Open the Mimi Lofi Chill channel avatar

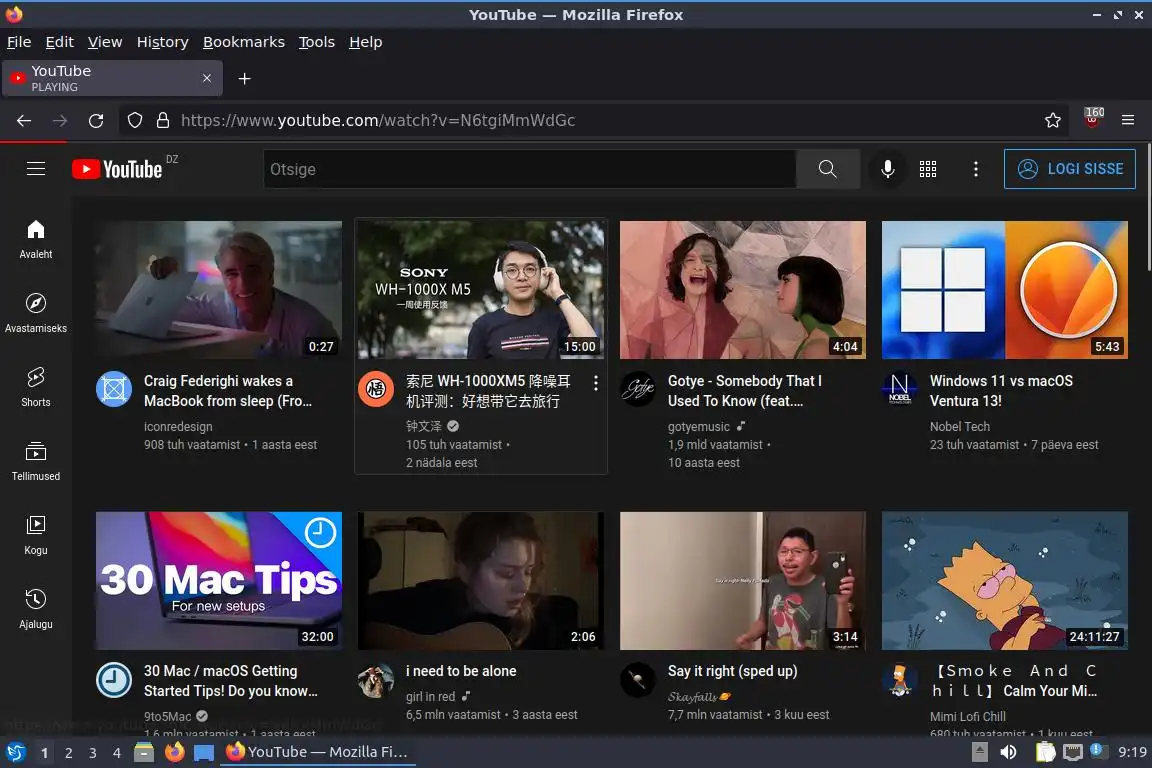[899, 680]
